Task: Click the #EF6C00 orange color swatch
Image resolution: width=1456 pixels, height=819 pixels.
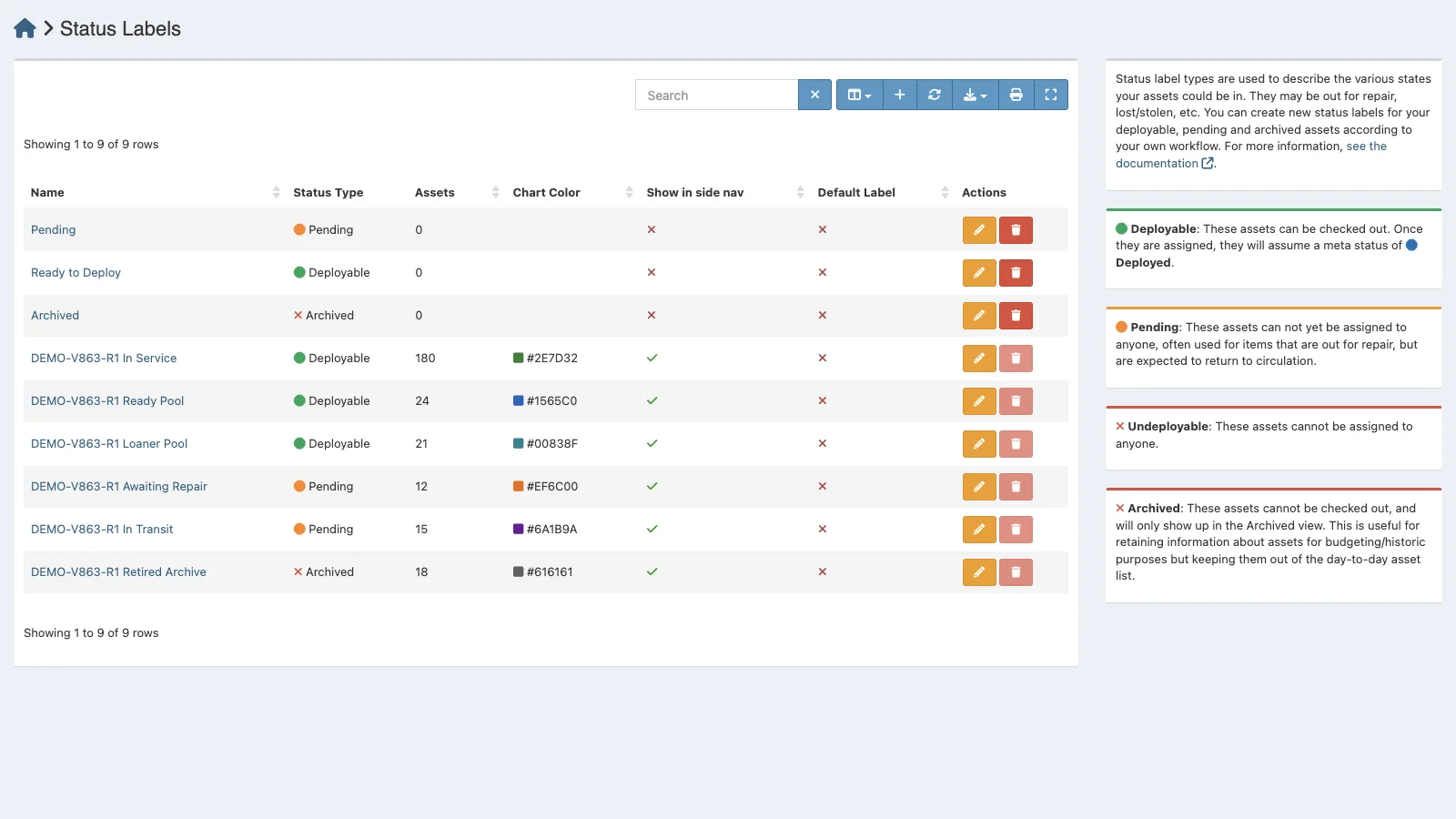Action: coord(518,487)
